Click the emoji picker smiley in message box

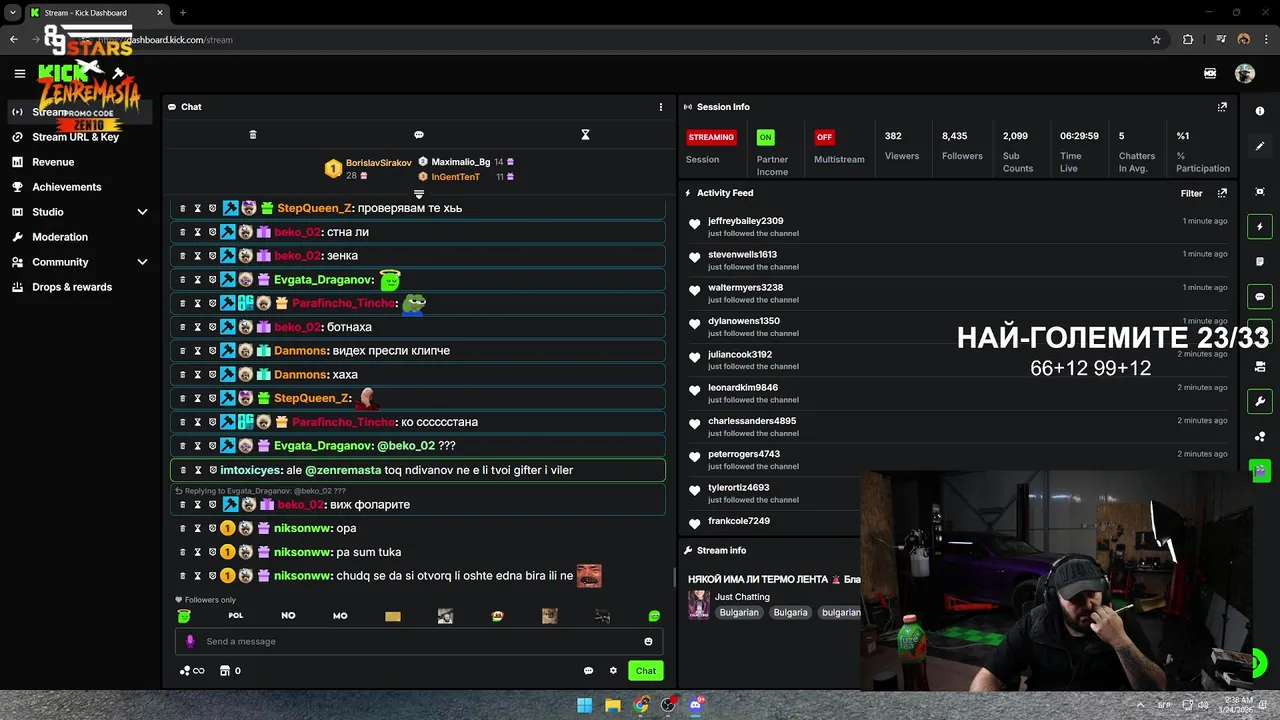point(648,642)
